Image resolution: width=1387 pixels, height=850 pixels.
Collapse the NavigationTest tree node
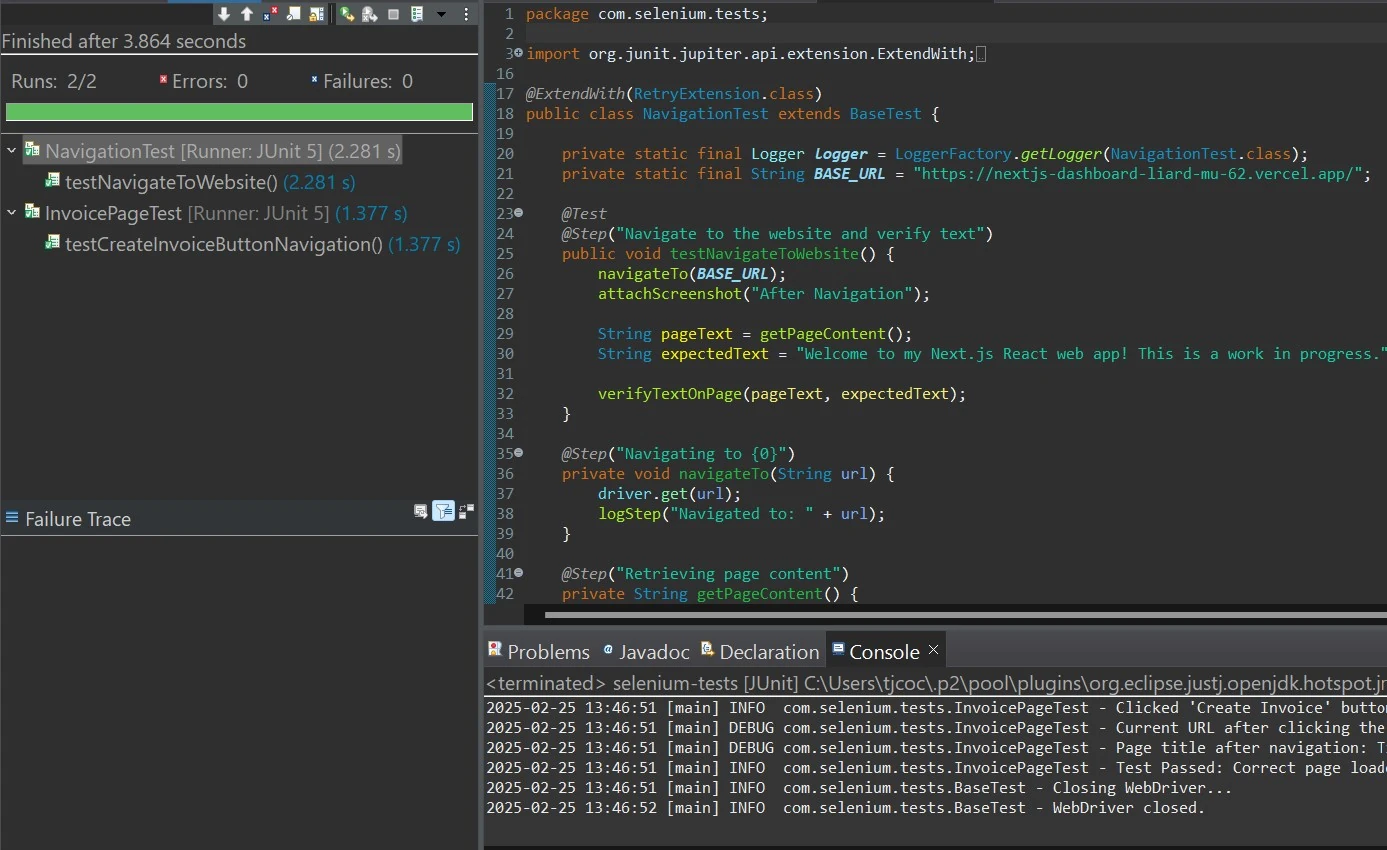click(12, 151)
